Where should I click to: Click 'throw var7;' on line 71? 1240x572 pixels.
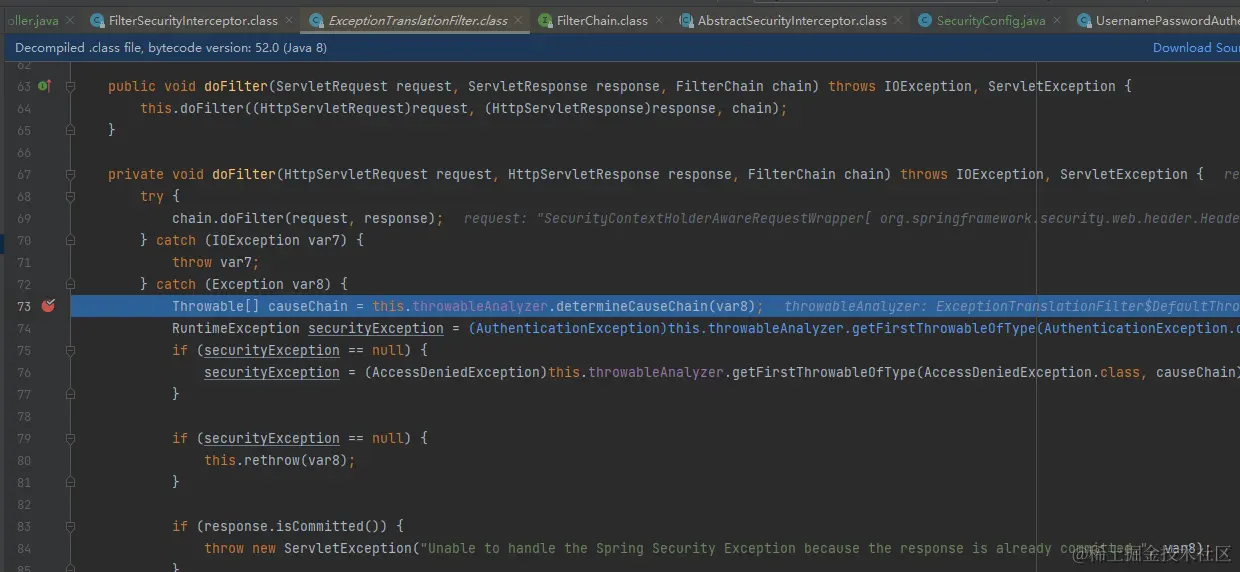(216, 262)
